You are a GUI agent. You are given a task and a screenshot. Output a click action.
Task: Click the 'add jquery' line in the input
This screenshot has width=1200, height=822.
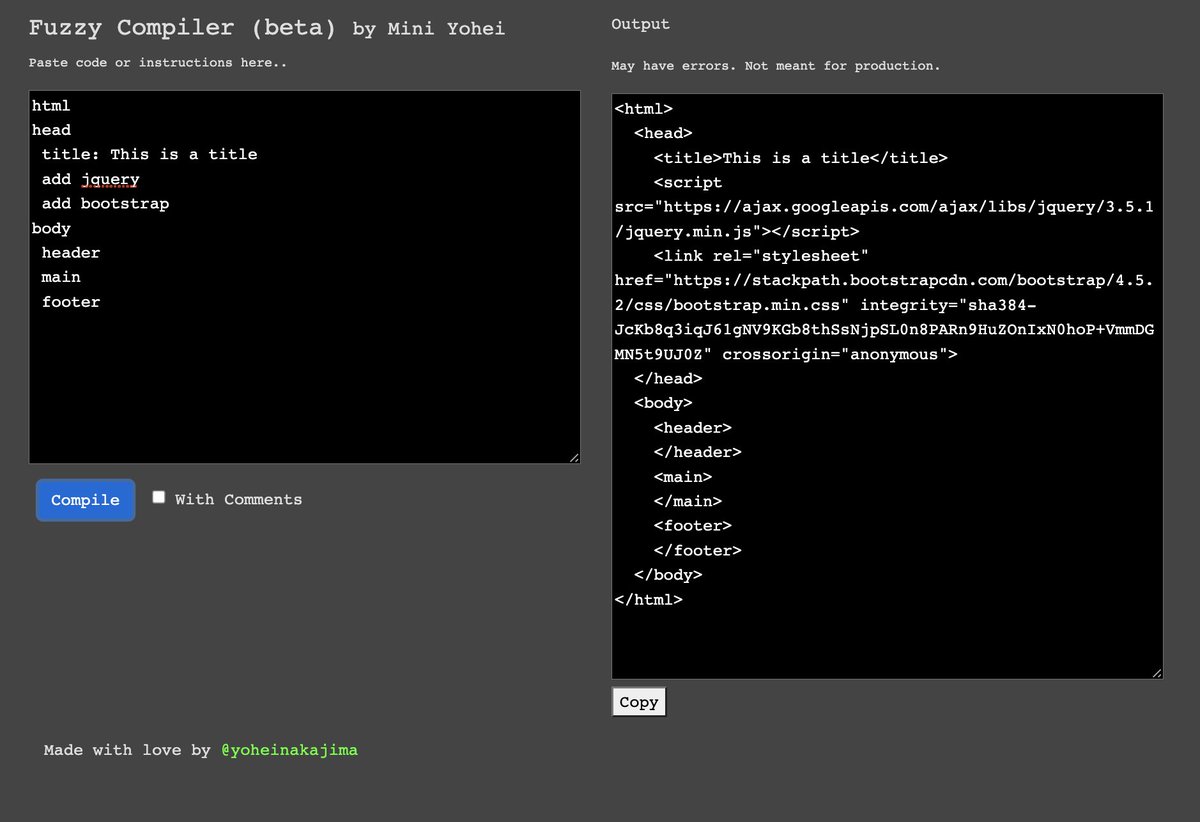[x=89, y=179]
